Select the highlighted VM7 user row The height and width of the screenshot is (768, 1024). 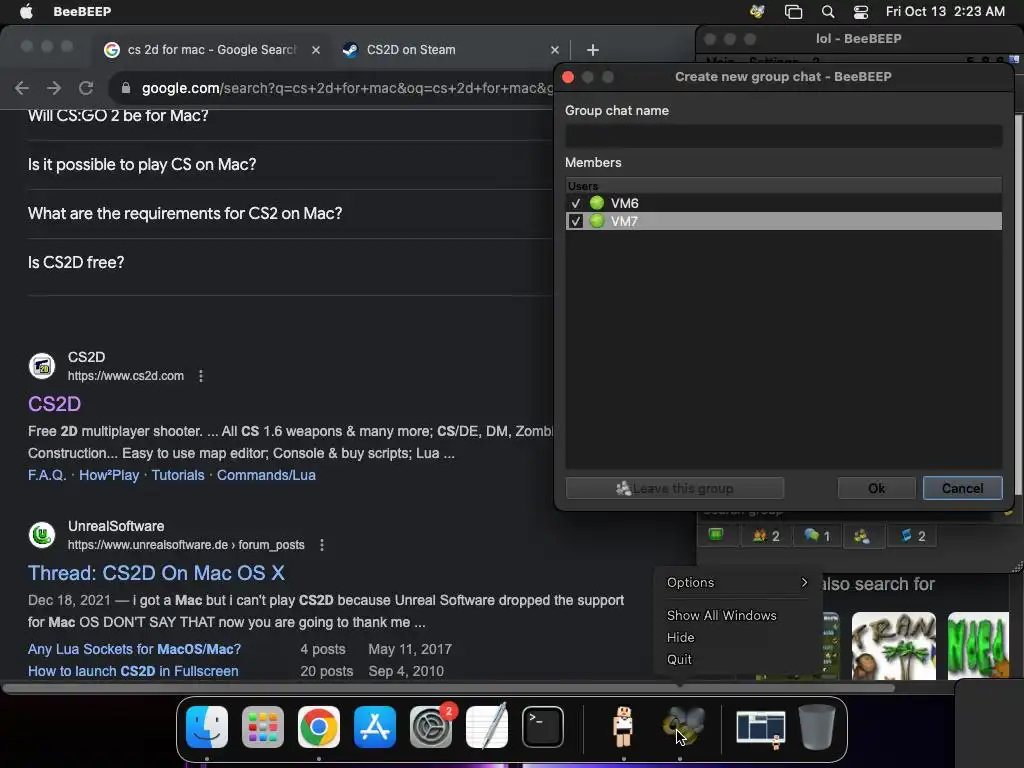click(x=784, y=221)
